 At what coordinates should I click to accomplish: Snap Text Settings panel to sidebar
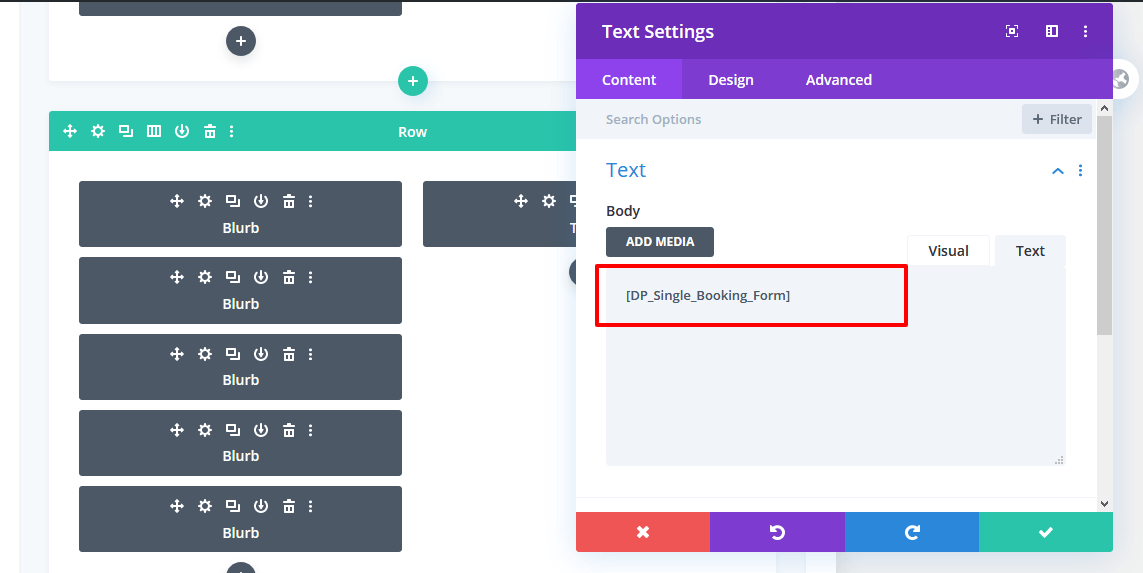click(x=1051, y=31)
